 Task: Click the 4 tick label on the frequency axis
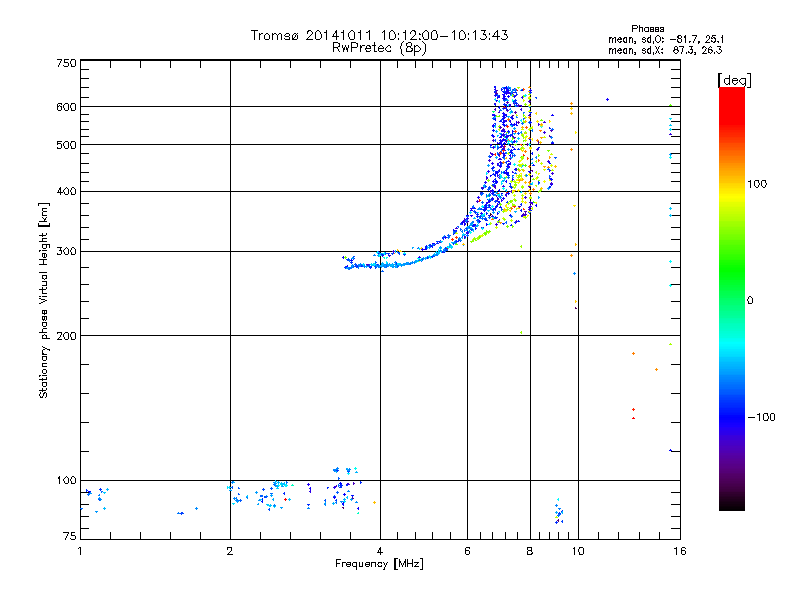(x=380, y=551)
